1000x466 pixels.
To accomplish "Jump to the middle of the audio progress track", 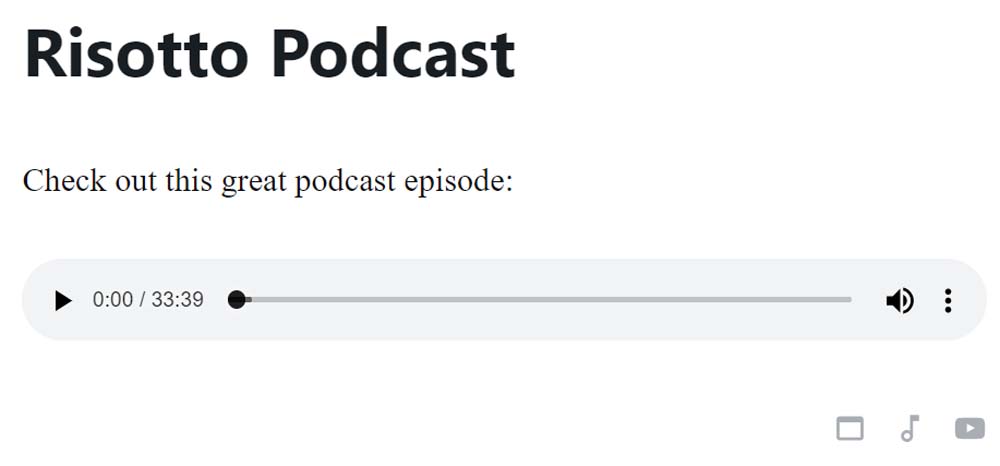I will coord(544,300).
